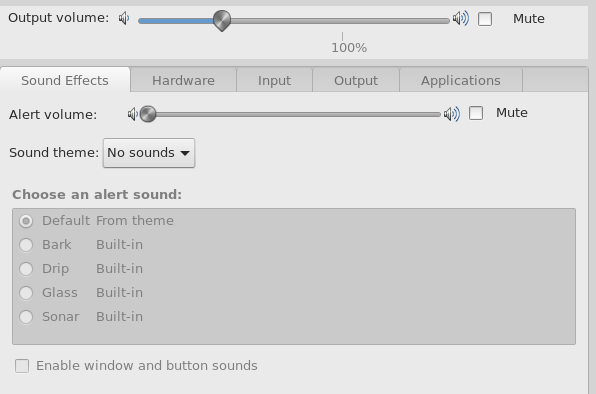The width and height of the screenshot is (596, 394).
Task: Choose the Sonar alert sound
Action: (x=26, y=316)
